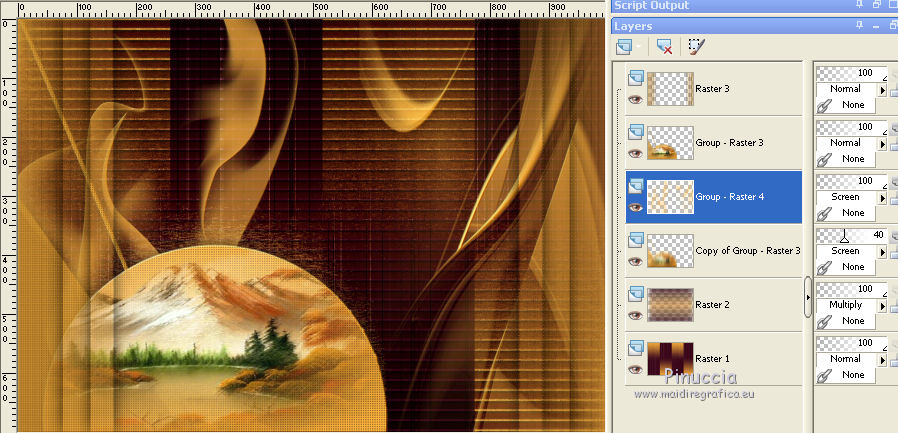Collapse layers pane using splitter arrow handle
Image resolution: width=898 pixels, height=433 pixels.
click(808, 297)
